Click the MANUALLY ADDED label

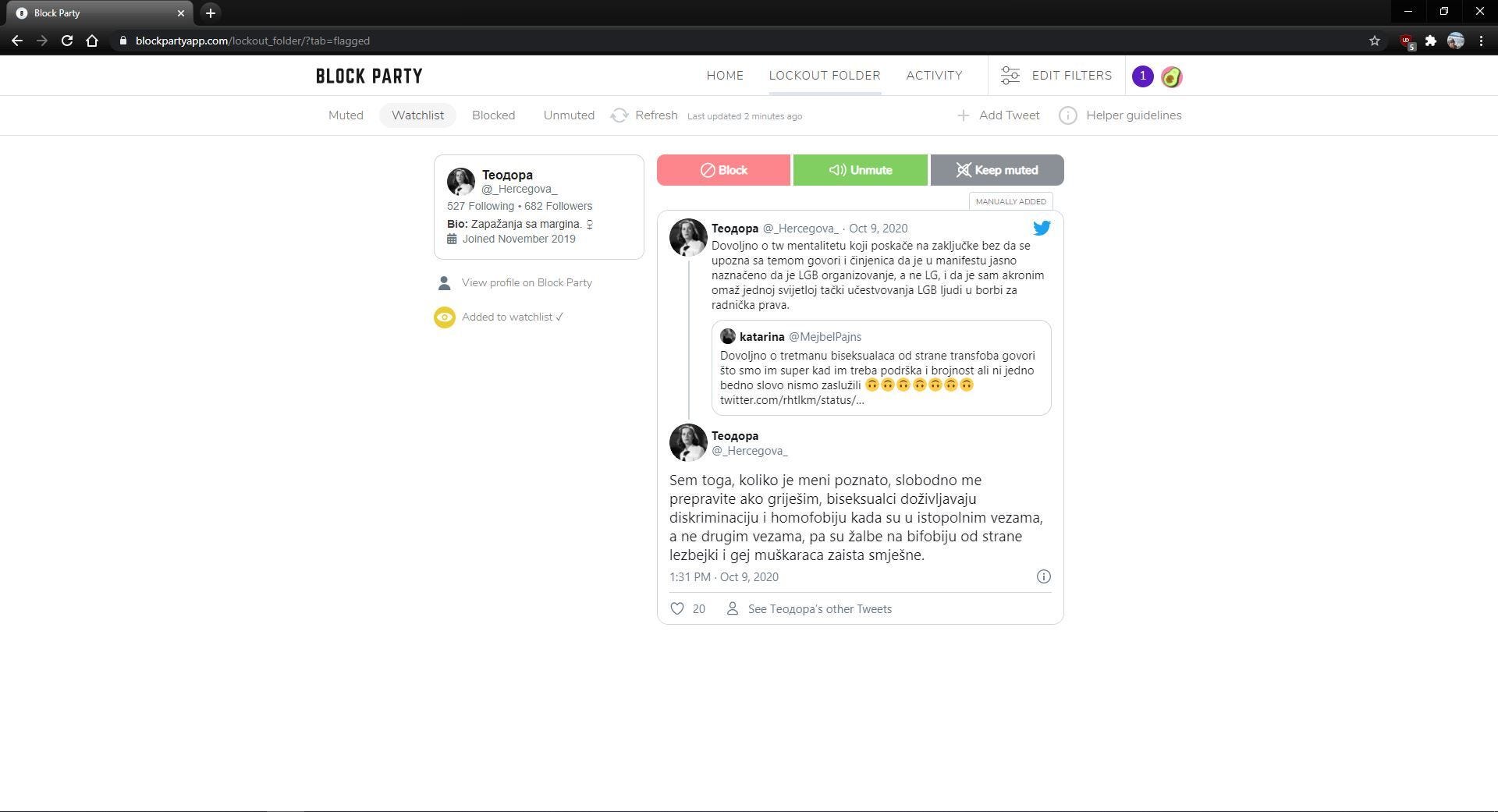[x=1010, y=201]
